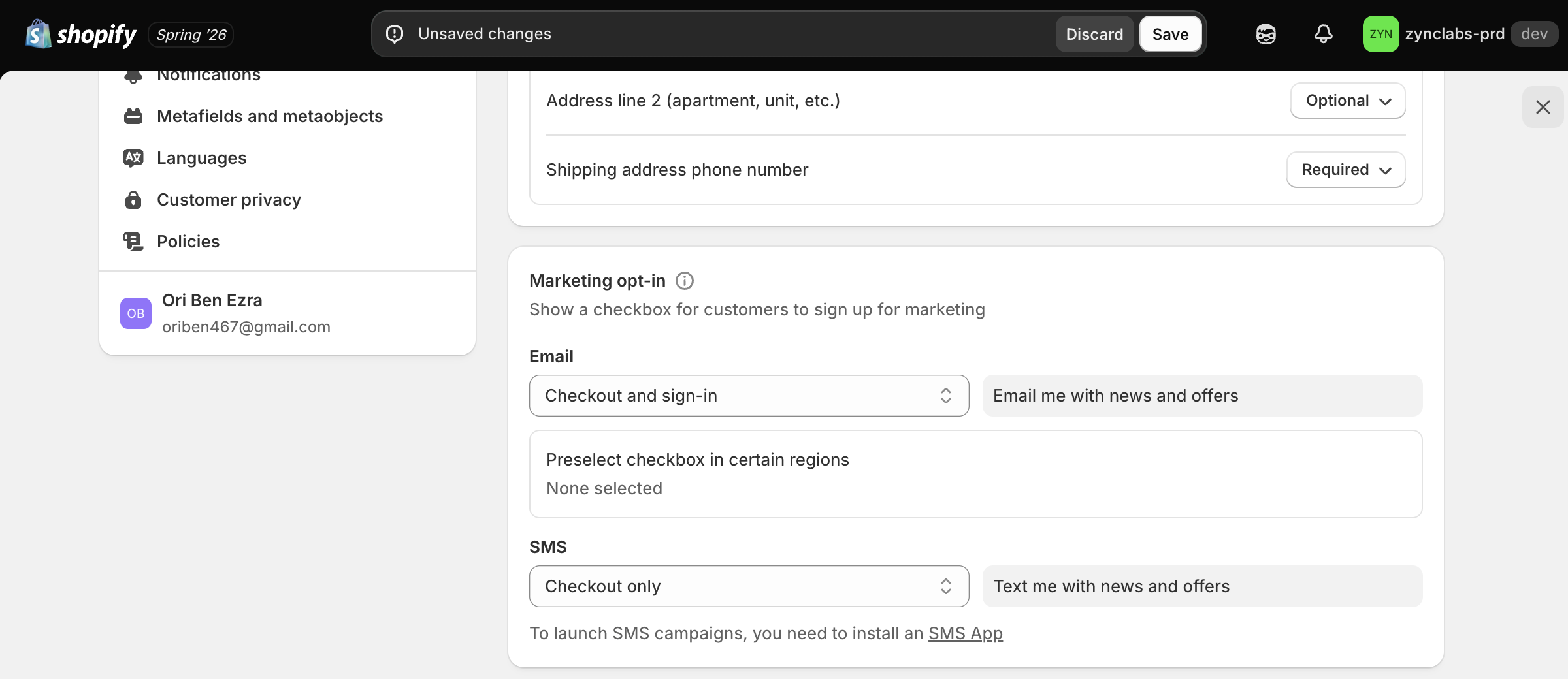Expand the SMS Checkout only selector
Screen dimensions: 1568x679
click(749, 586)
